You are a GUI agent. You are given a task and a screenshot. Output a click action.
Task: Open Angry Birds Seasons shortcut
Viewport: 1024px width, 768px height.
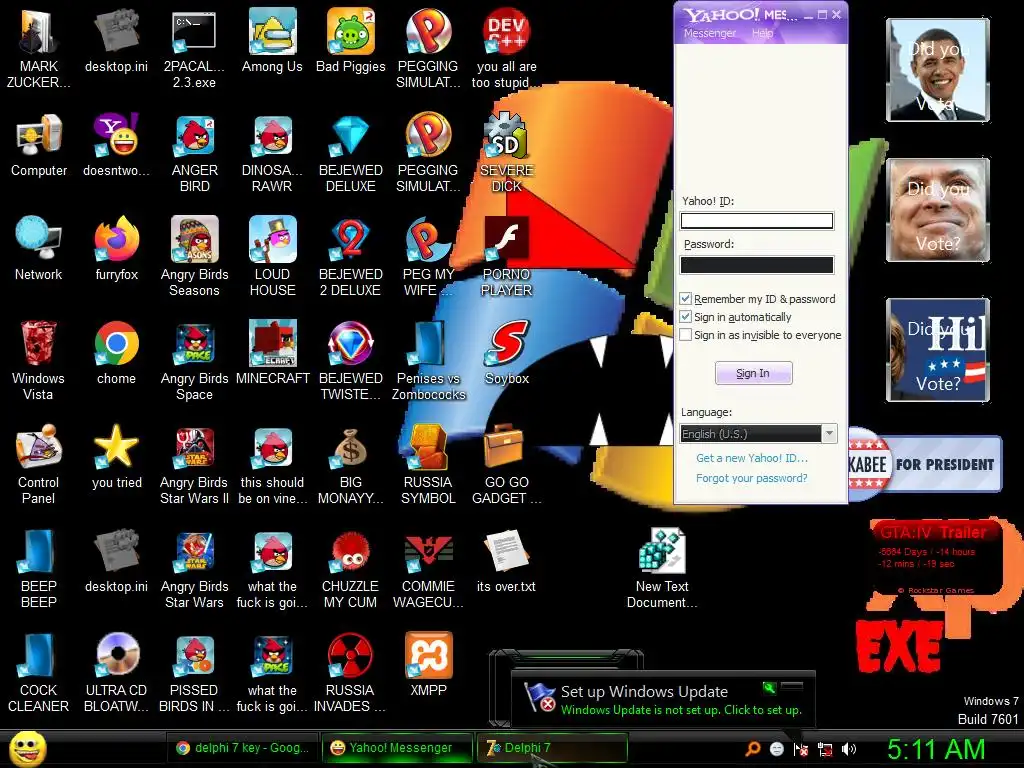194,256
